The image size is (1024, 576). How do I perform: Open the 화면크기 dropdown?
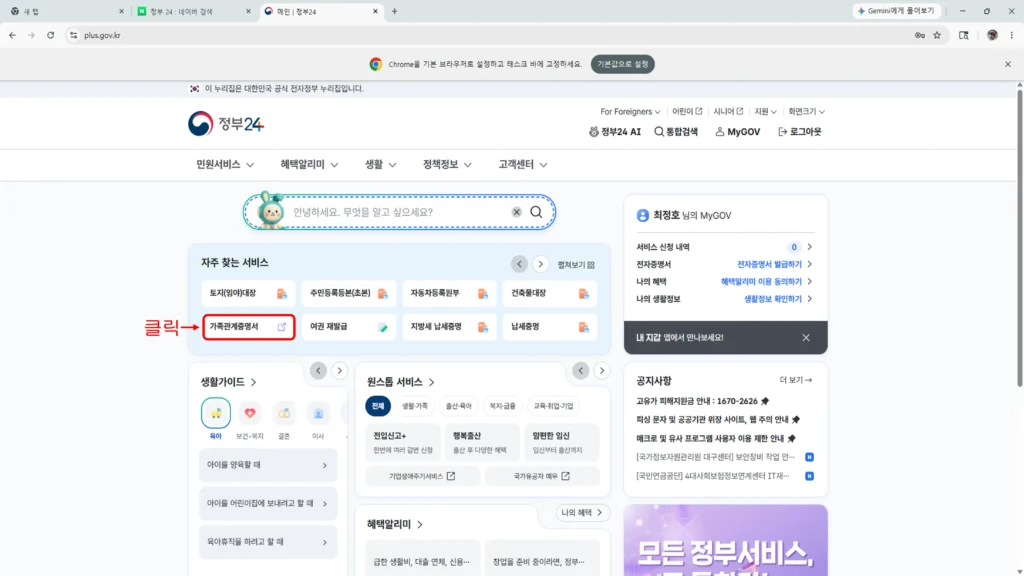806,112
